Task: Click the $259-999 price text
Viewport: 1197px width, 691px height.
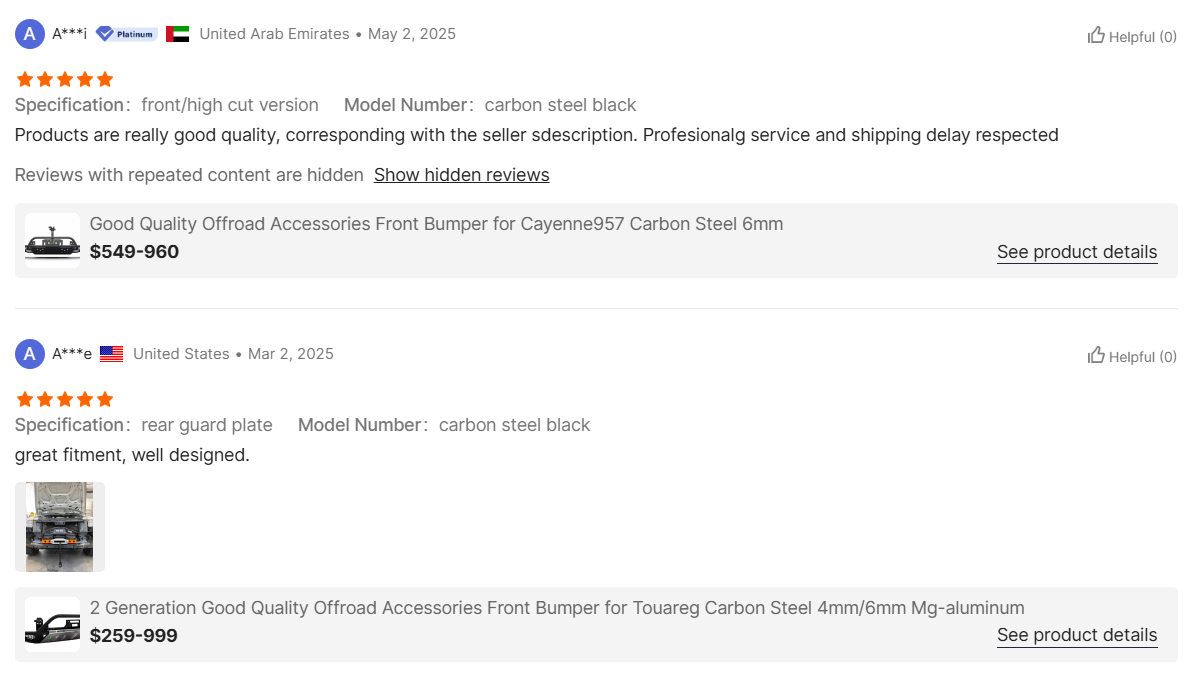Action: (x=133, y=635)
